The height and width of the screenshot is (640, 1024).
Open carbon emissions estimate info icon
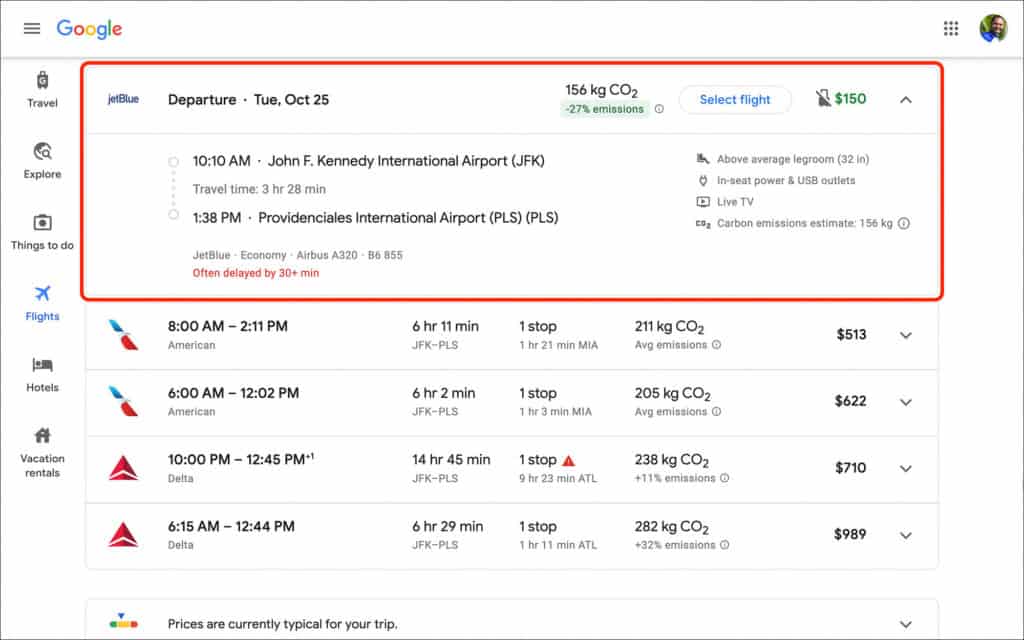point(904,223)
